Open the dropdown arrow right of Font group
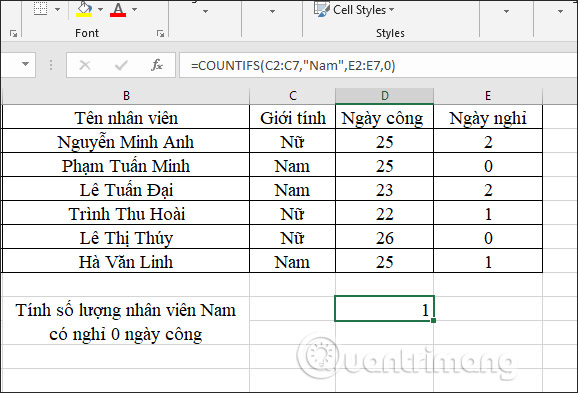The height and width of the screenshot is (393, 578). pyautogui.click(x=205, y=11)
